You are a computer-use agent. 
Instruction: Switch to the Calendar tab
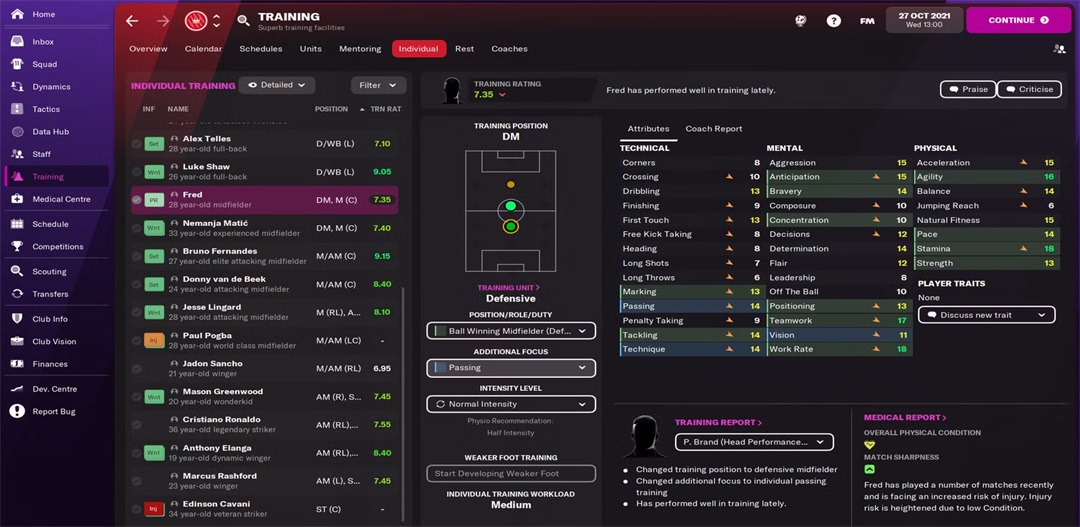(203, 49)
